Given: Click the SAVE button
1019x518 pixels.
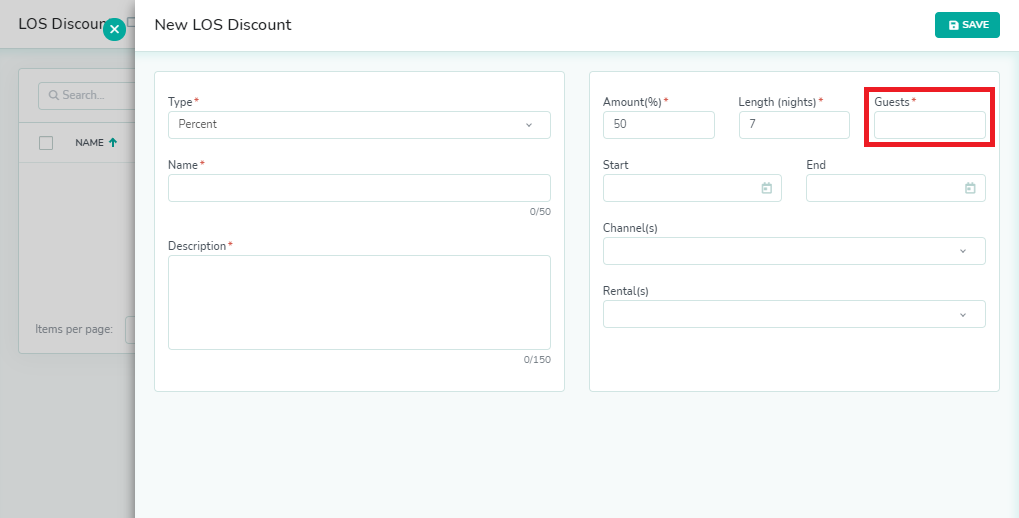Looking at the screenshot, I should (967, 25).
